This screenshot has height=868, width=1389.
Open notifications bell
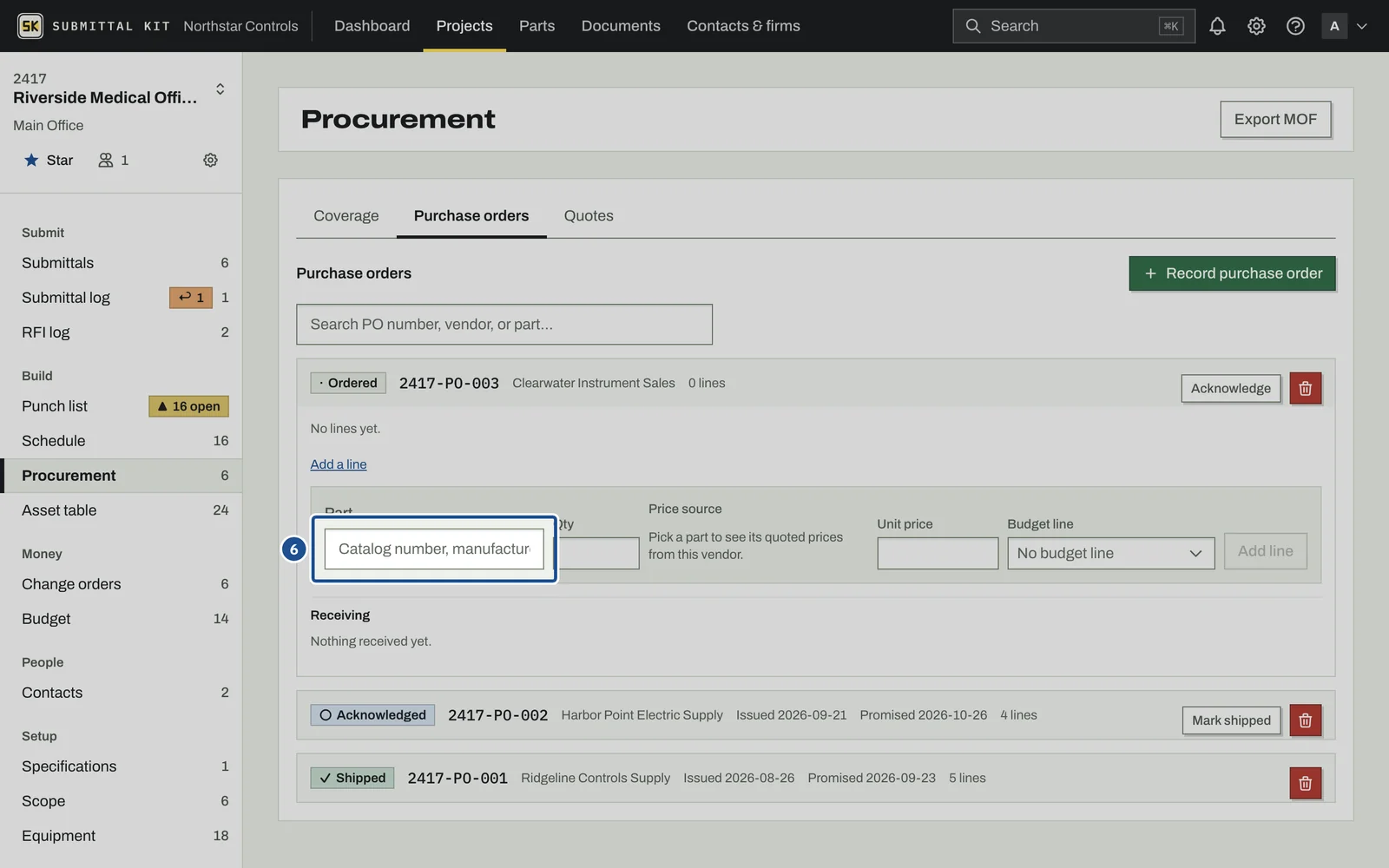coord(1217,26)
